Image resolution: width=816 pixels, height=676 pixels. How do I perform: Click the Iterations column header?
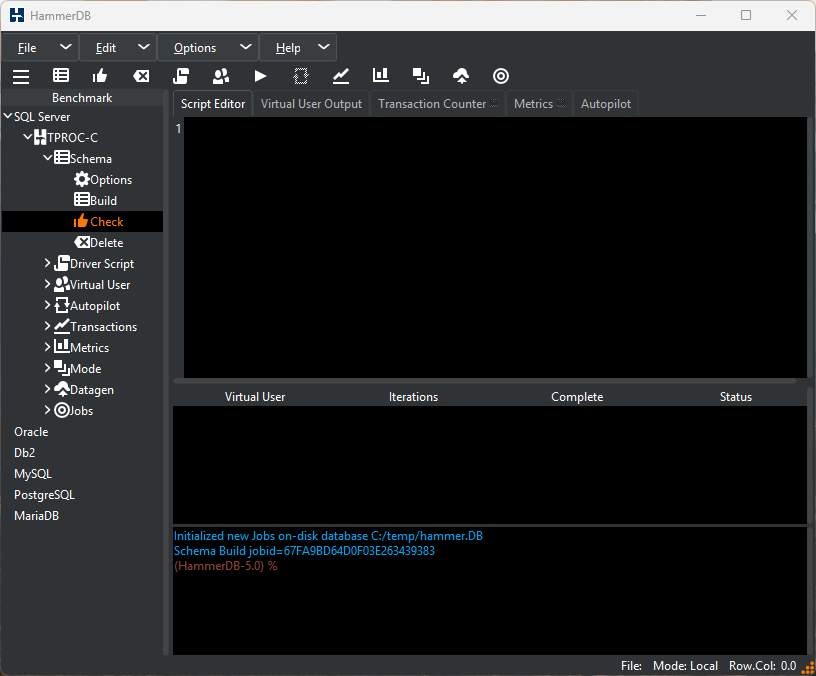tap(413, 397)
